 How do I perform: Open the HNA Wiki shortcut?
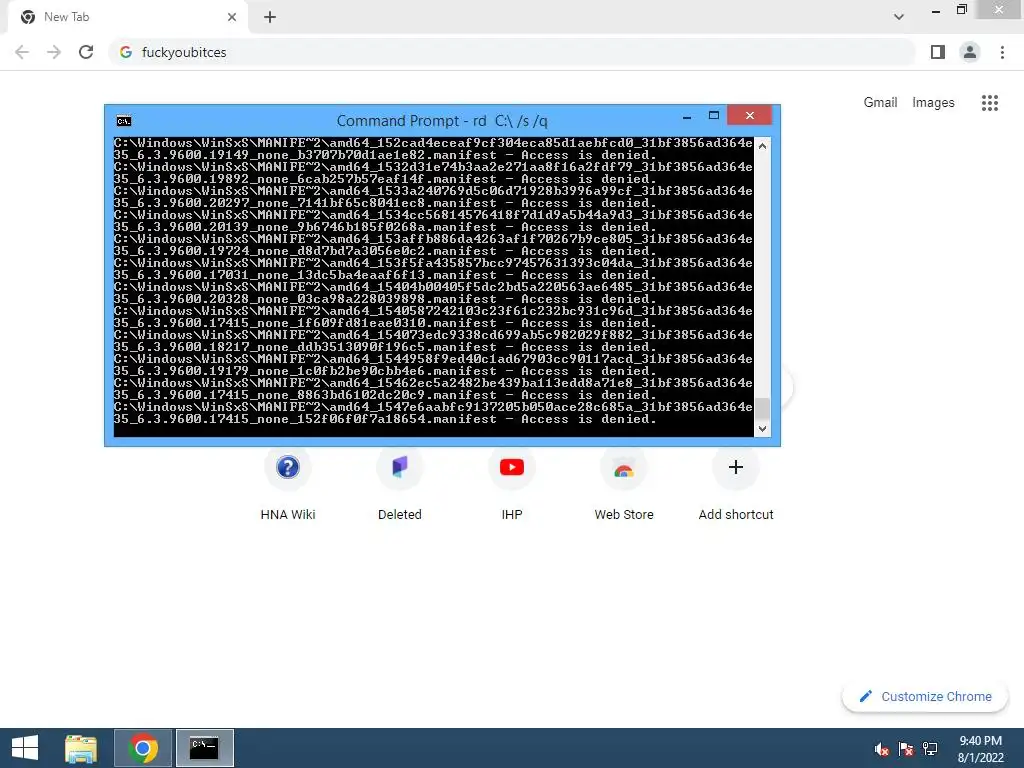[x=288, y=484]
